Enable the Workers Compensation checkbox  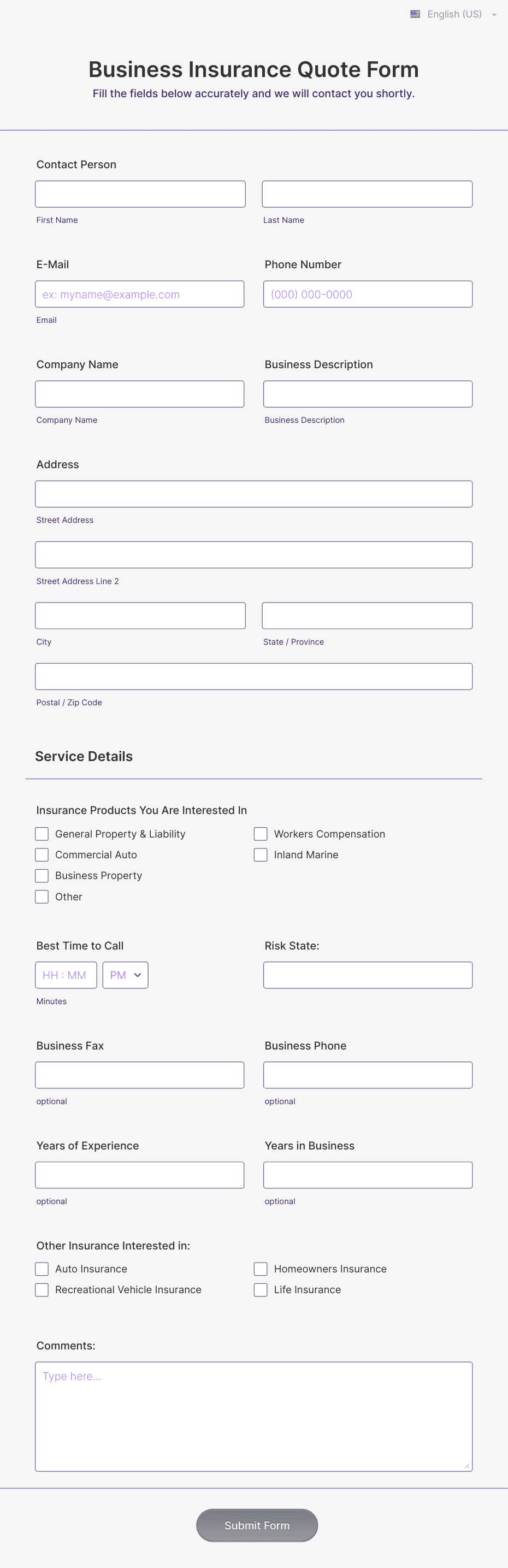(x=261, y=833)
